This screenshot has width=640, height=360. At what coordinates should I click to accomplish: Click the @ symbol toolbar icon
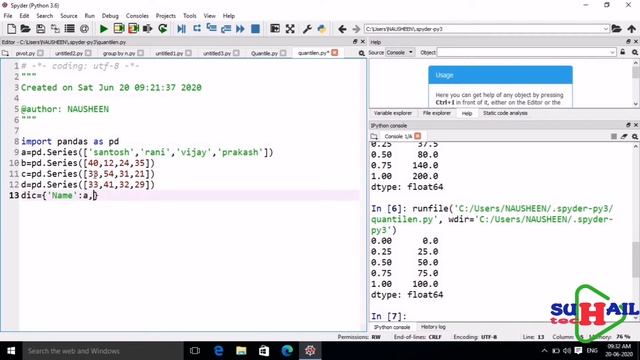coord(84,29)
